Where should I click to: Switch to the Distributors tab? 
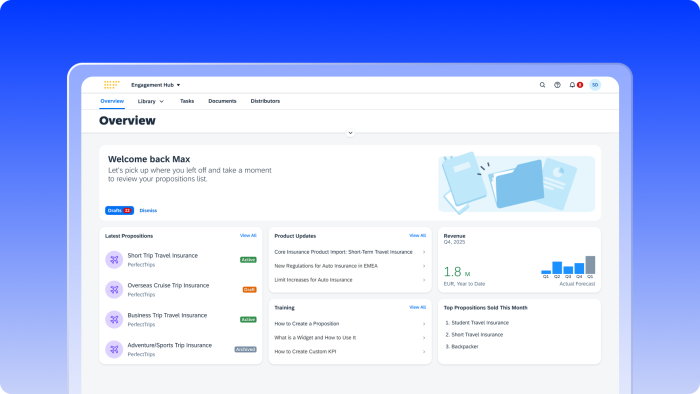(265, 101)
